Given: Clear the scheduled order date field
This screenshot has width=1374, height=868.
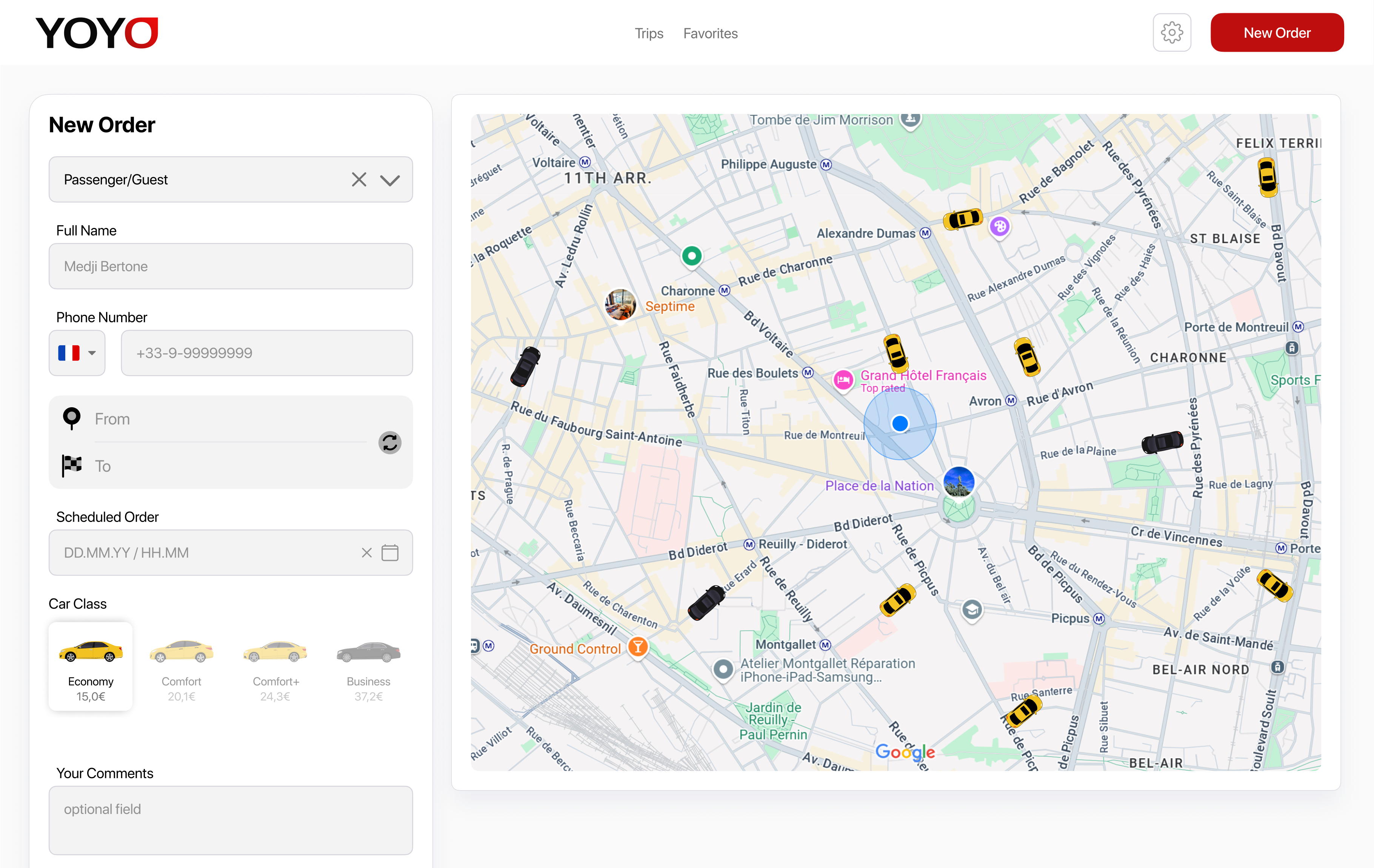Looking at the screenshot, I should click(366, 553).
